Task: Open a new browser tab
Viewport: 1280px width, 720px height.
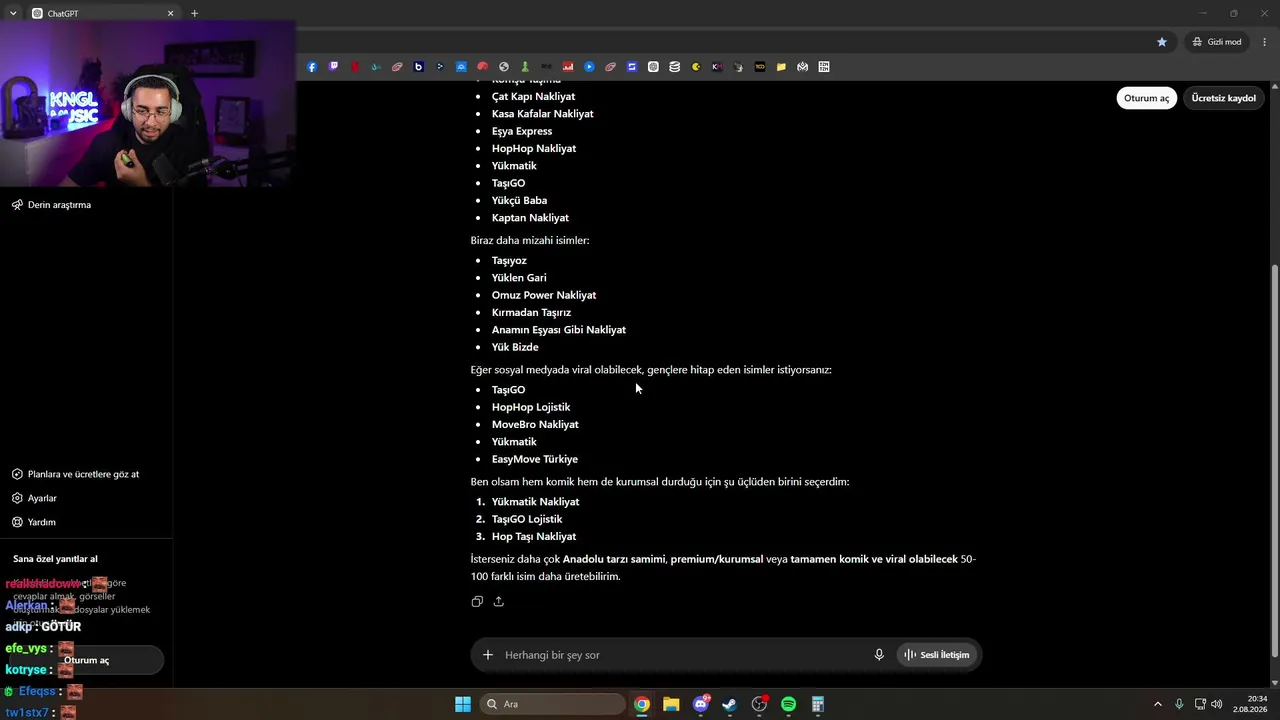Action: pyautogui.click(x=194, y=13)
